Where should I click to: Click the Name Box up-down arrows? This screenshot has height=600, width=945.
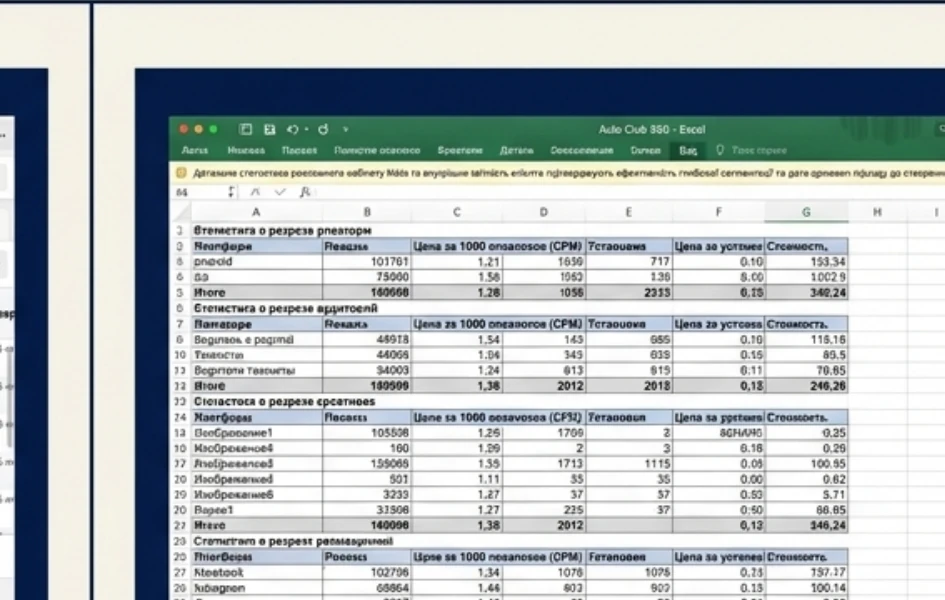coord(231,192)
